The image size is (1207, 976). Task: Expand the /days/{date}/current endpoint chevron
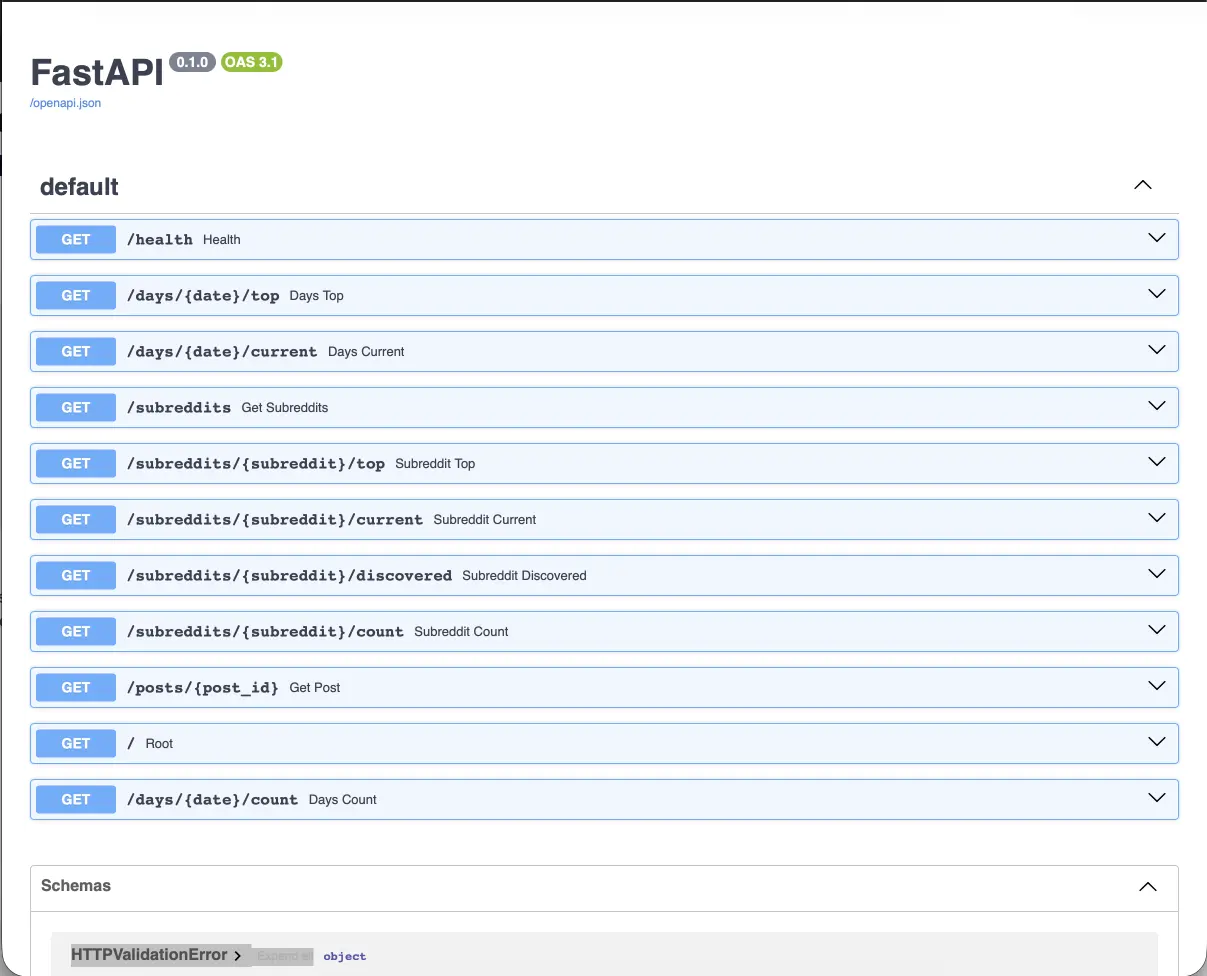1157,350
